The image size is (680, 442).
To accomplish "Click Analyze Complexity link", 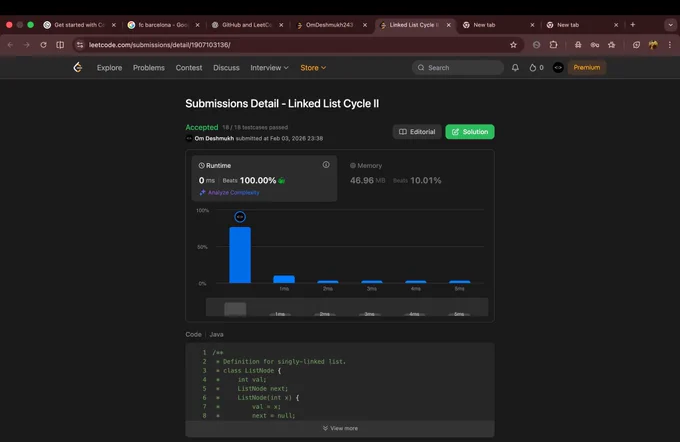I will point(229,193).
